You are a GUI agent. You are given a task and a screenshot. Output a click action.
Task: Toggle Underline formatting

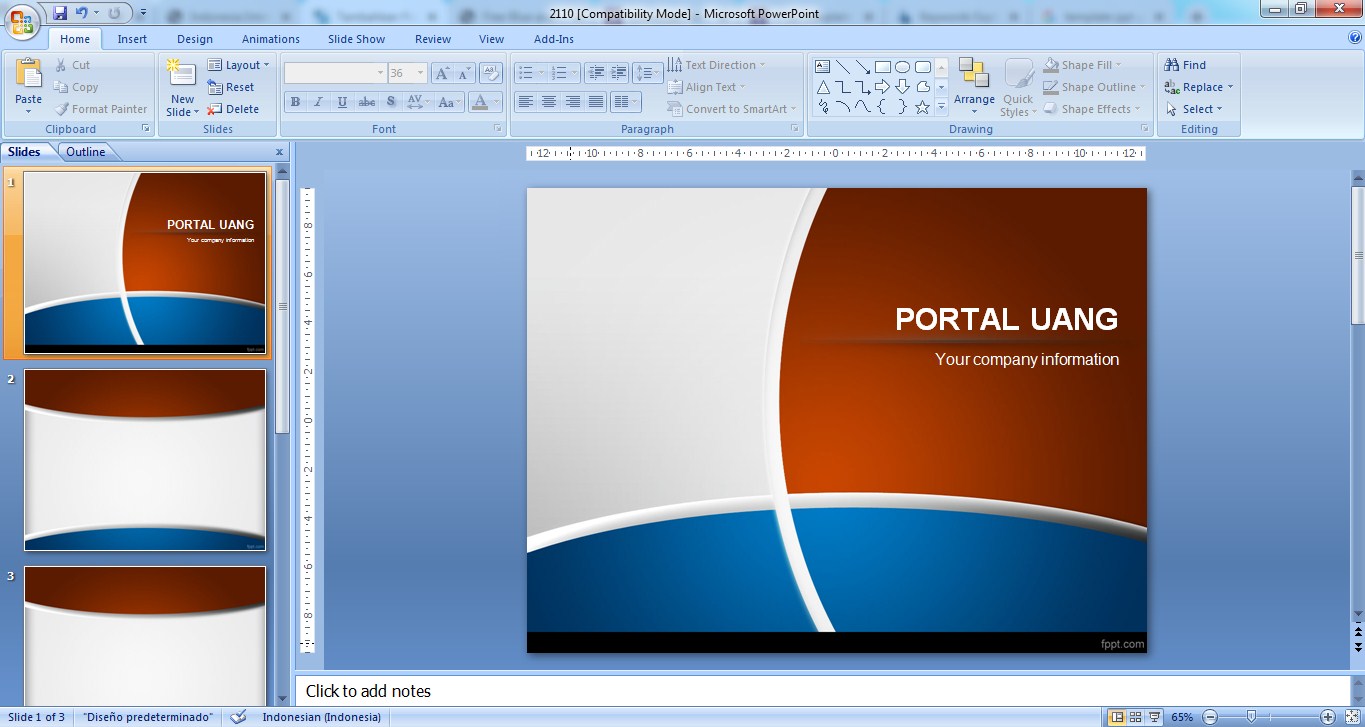[343, 102]
